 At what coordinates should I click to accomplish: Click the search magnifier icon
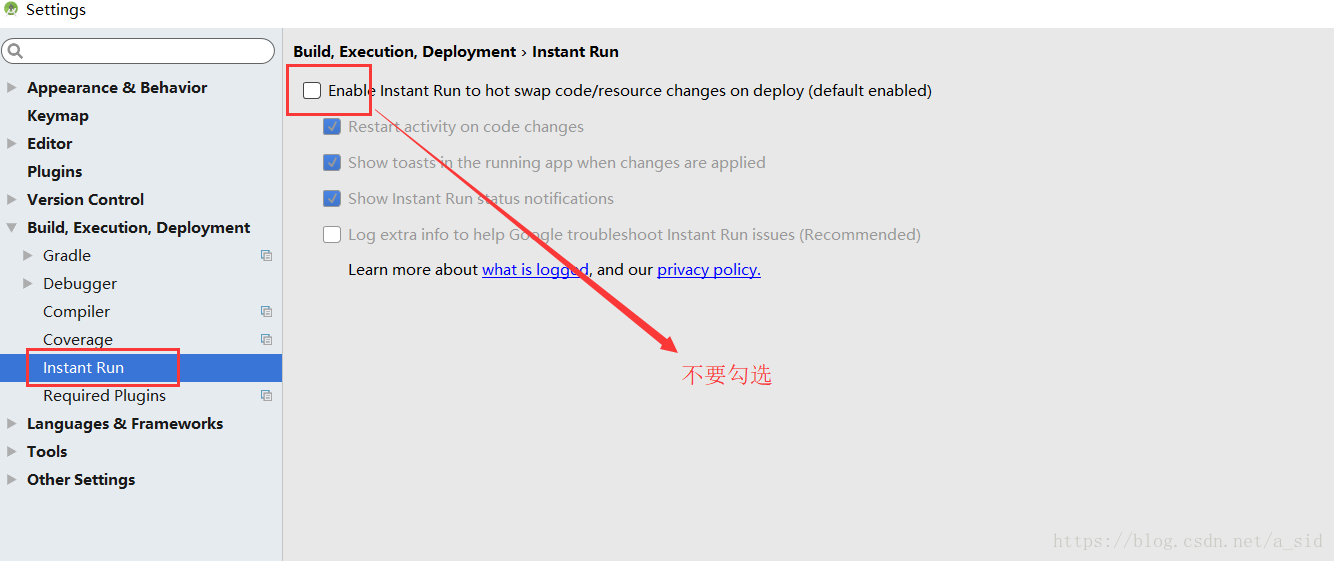pos(15,51)
